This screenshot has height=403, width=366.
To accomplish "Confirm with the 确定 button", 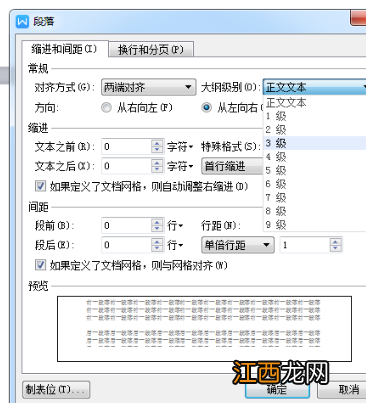I will 277,390.
